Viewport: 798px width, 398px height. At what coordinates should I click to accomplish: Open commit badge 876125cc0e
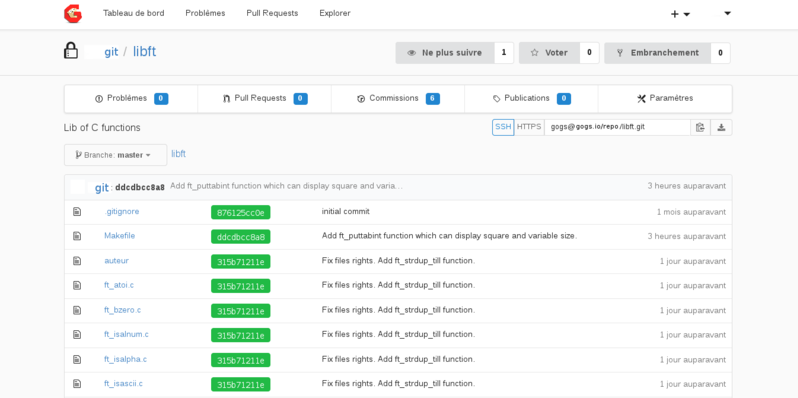click(241, 212)
